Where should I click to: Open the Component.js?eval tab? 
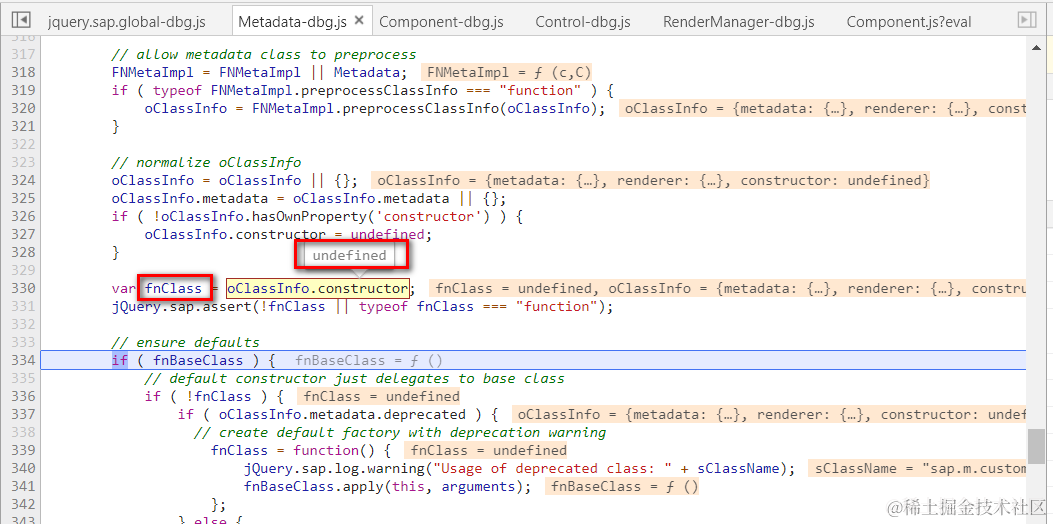pos(909,21)
